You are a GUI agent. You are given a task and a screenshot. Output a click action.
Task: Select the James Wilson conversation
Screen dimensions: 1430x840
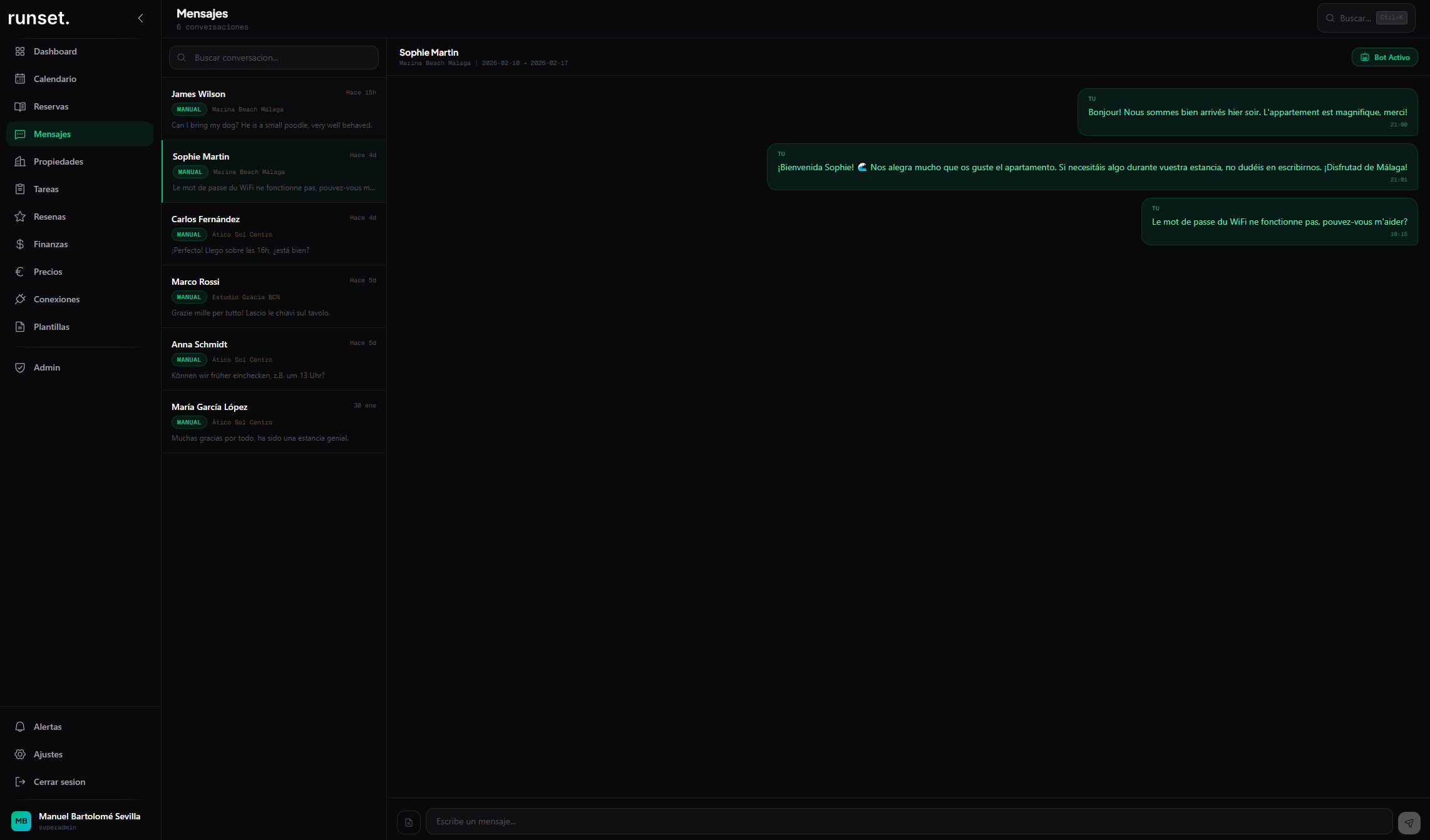[x=274, y=108]
